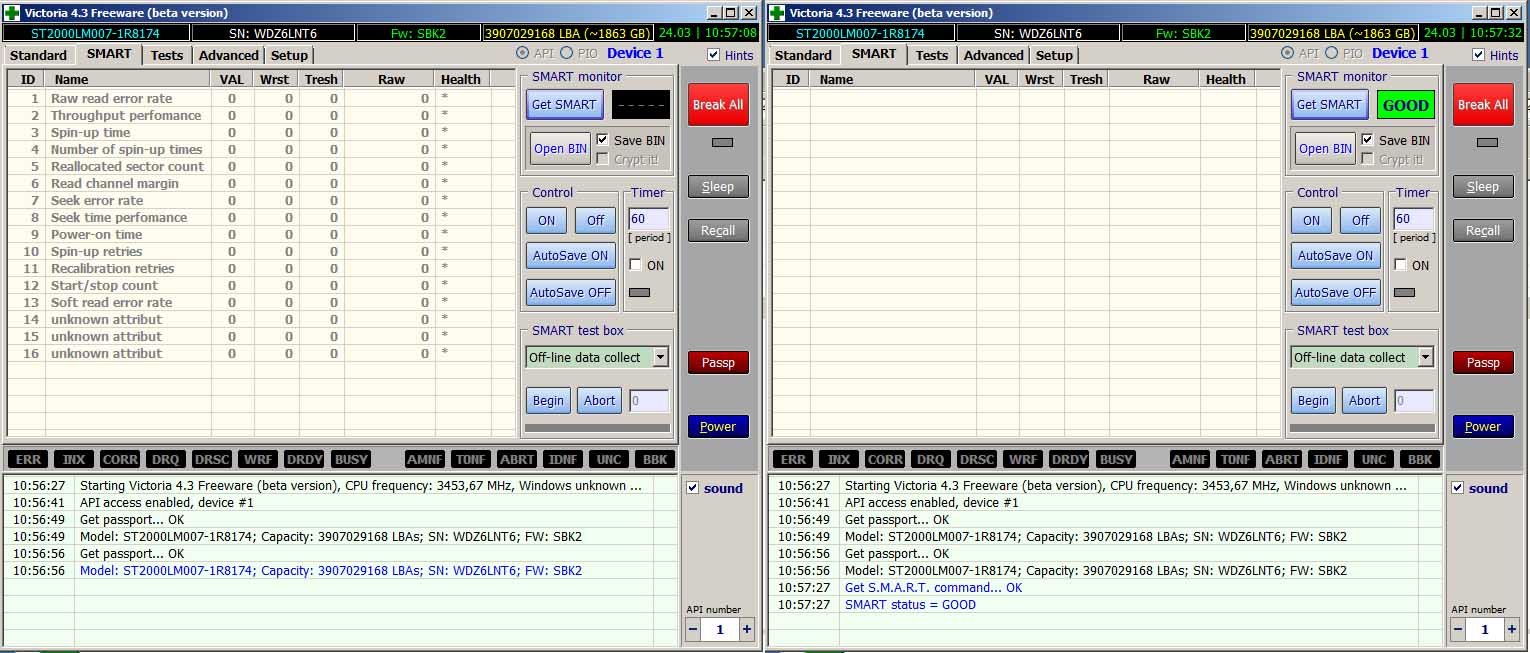The width and height of the screenshot is (1530, 653).
Task: Click DRDY status indicator in right window
Action: (1069, 459)
